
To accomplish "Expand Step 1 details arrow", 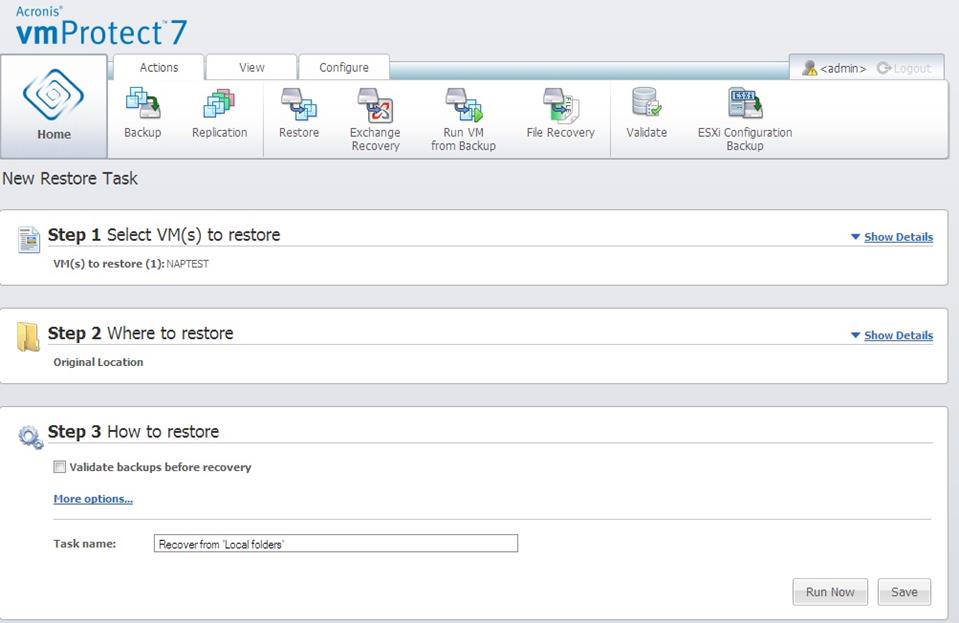I will (x=855, y=237).
